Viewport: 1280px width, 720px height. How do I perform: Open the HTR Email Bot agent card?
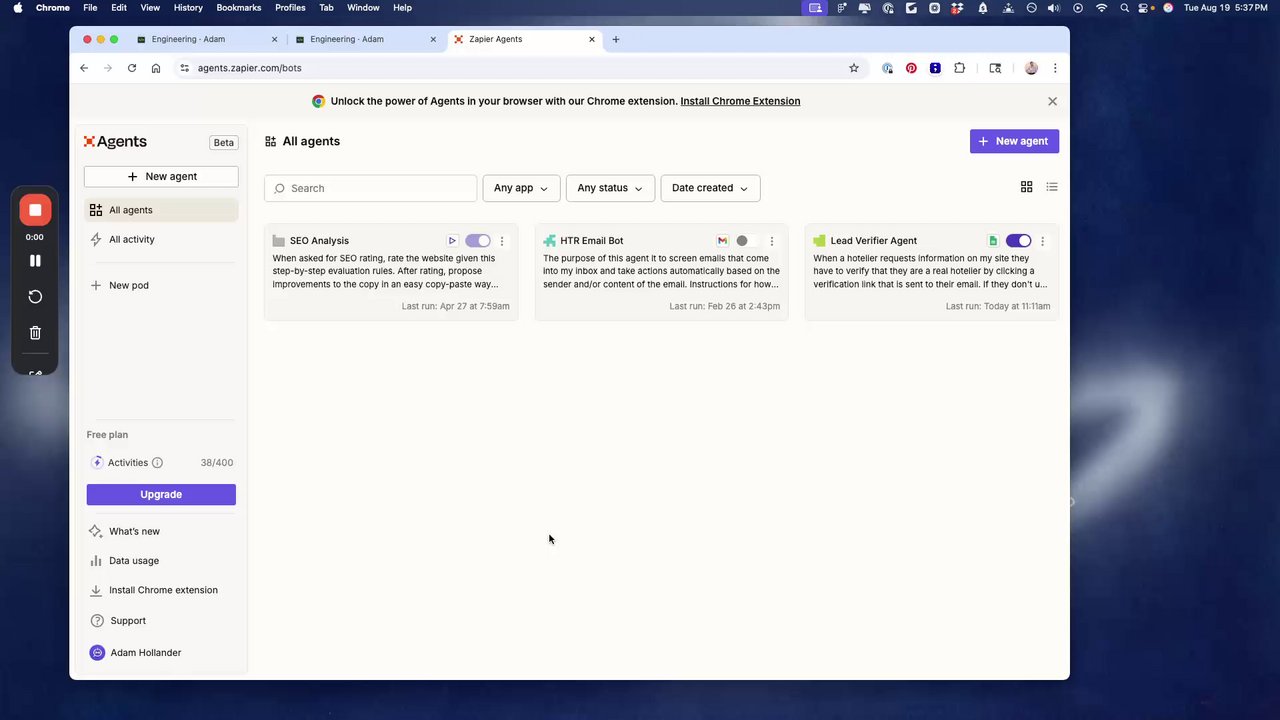(x=661, y=272)
